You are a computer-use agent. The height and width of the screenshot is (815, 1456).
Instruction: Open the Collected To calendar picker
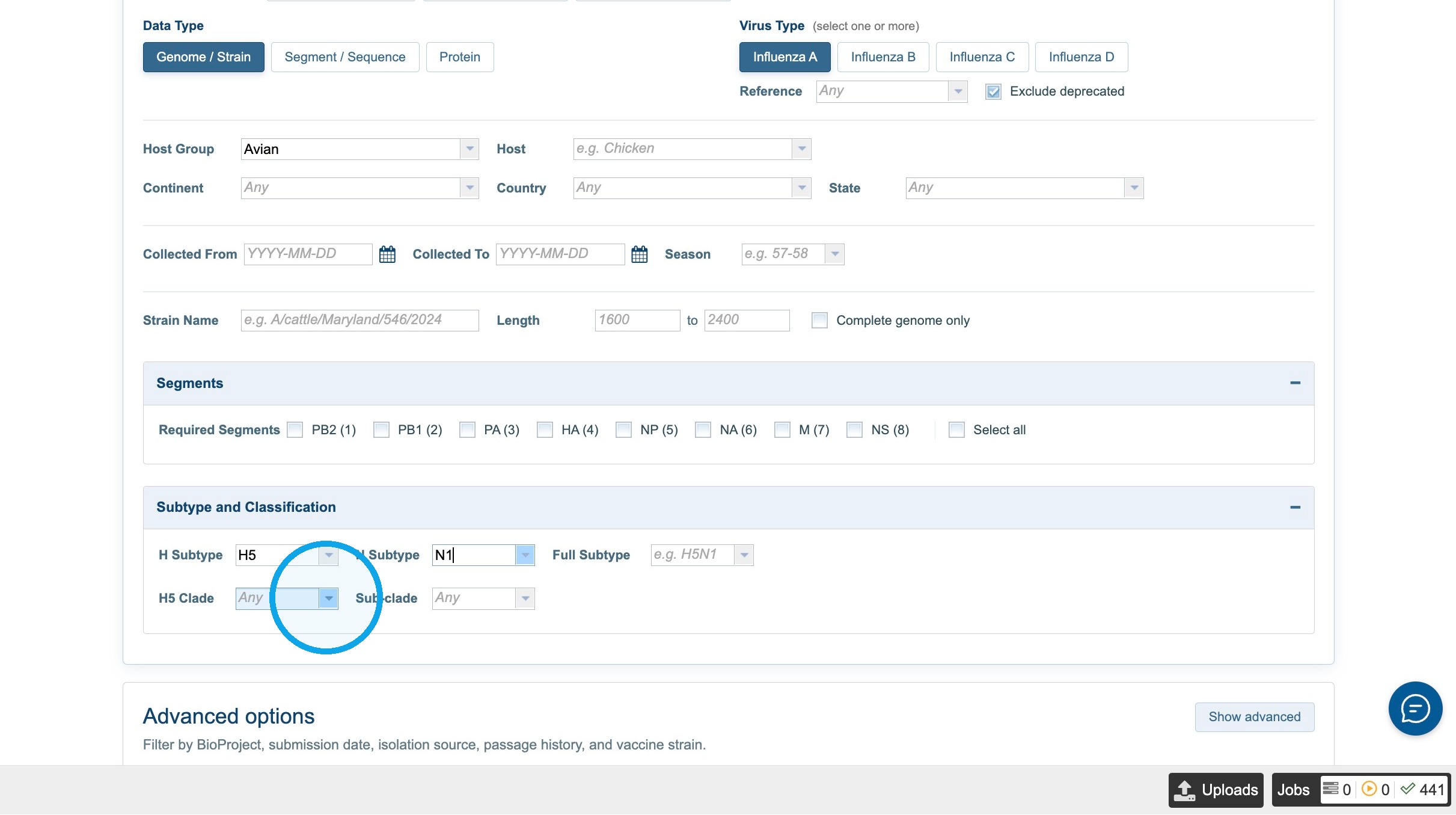click(640, 254)
